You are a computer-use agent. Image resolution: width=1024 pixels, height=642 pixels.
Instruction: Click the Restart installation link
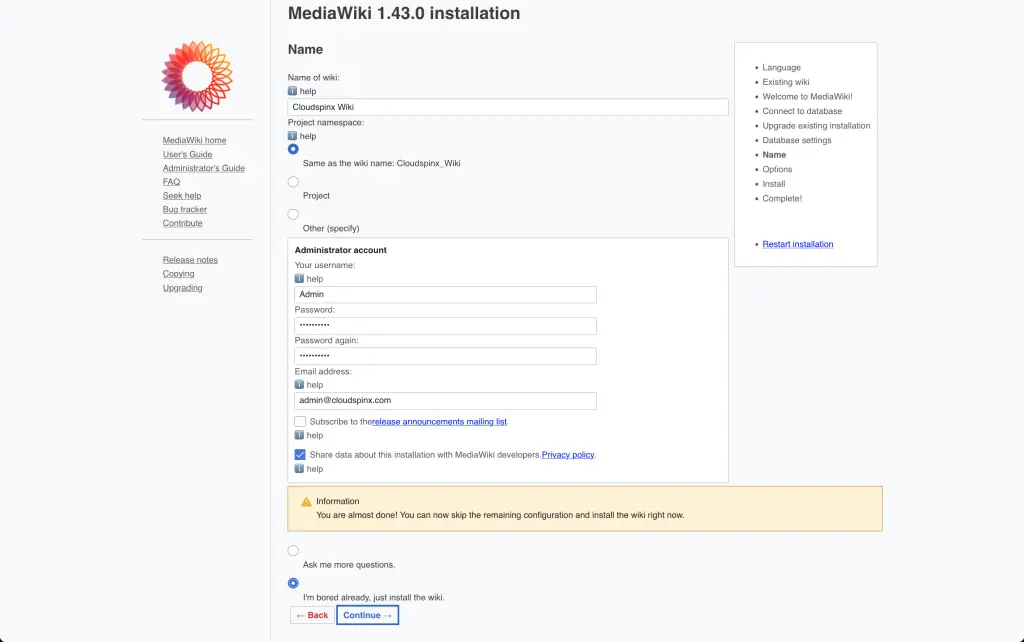[x=797, y=244]
